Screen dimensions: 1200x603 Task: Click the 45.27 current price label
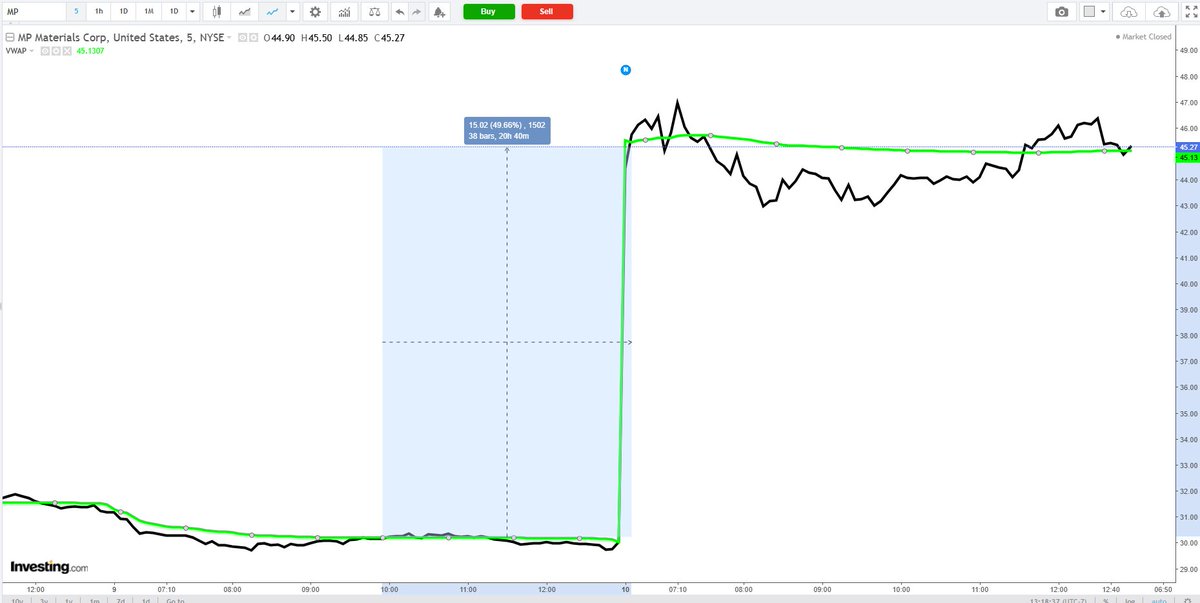click(x=1187, y=147)
